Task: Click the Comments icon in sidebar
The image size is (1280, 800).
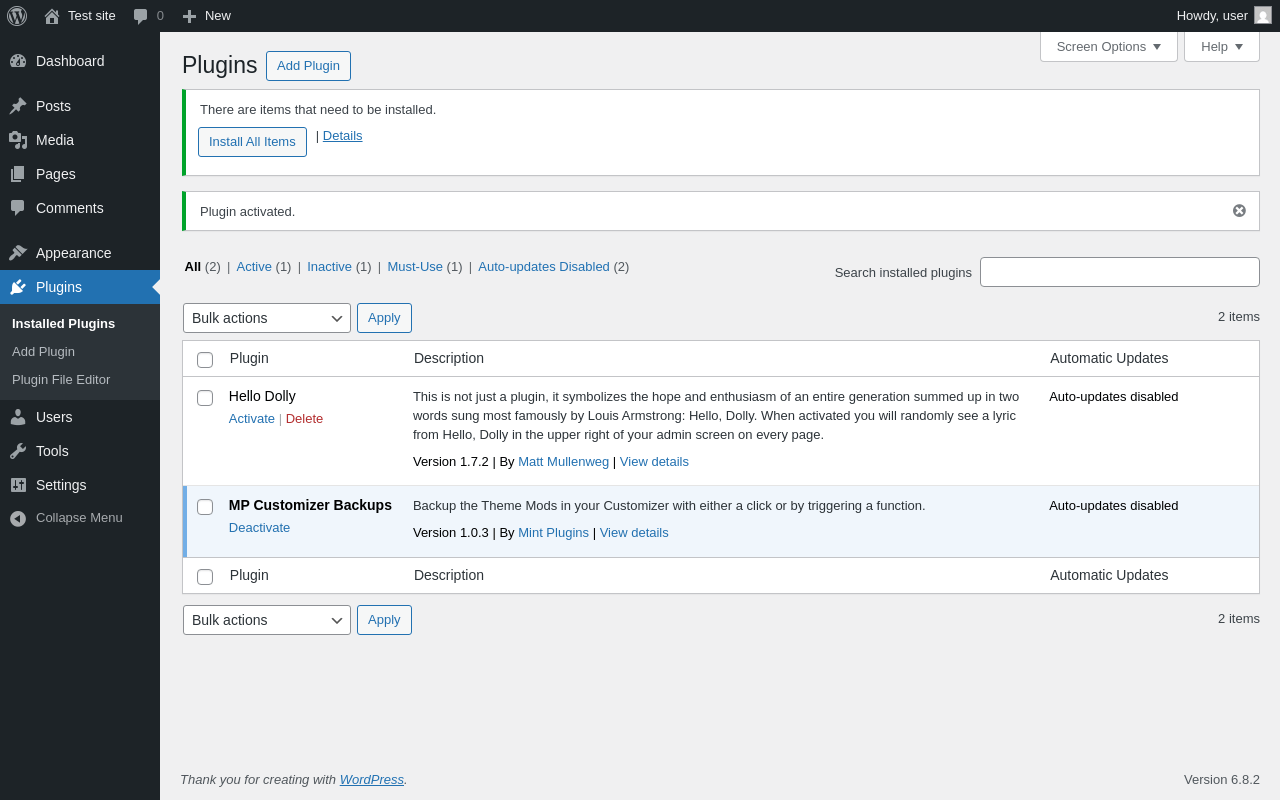Action: [x=18, y=208]
